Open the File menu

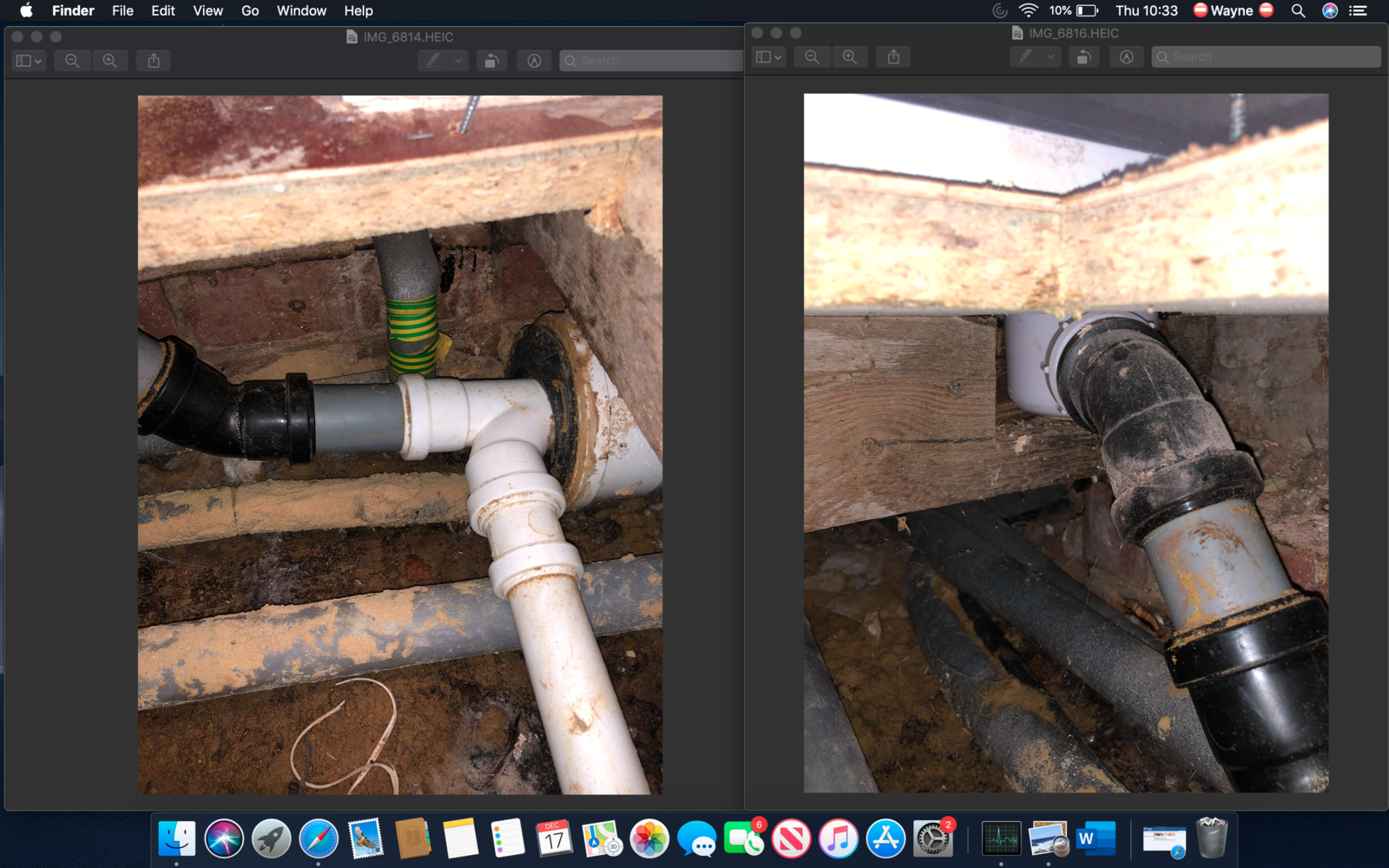point(122,10)
